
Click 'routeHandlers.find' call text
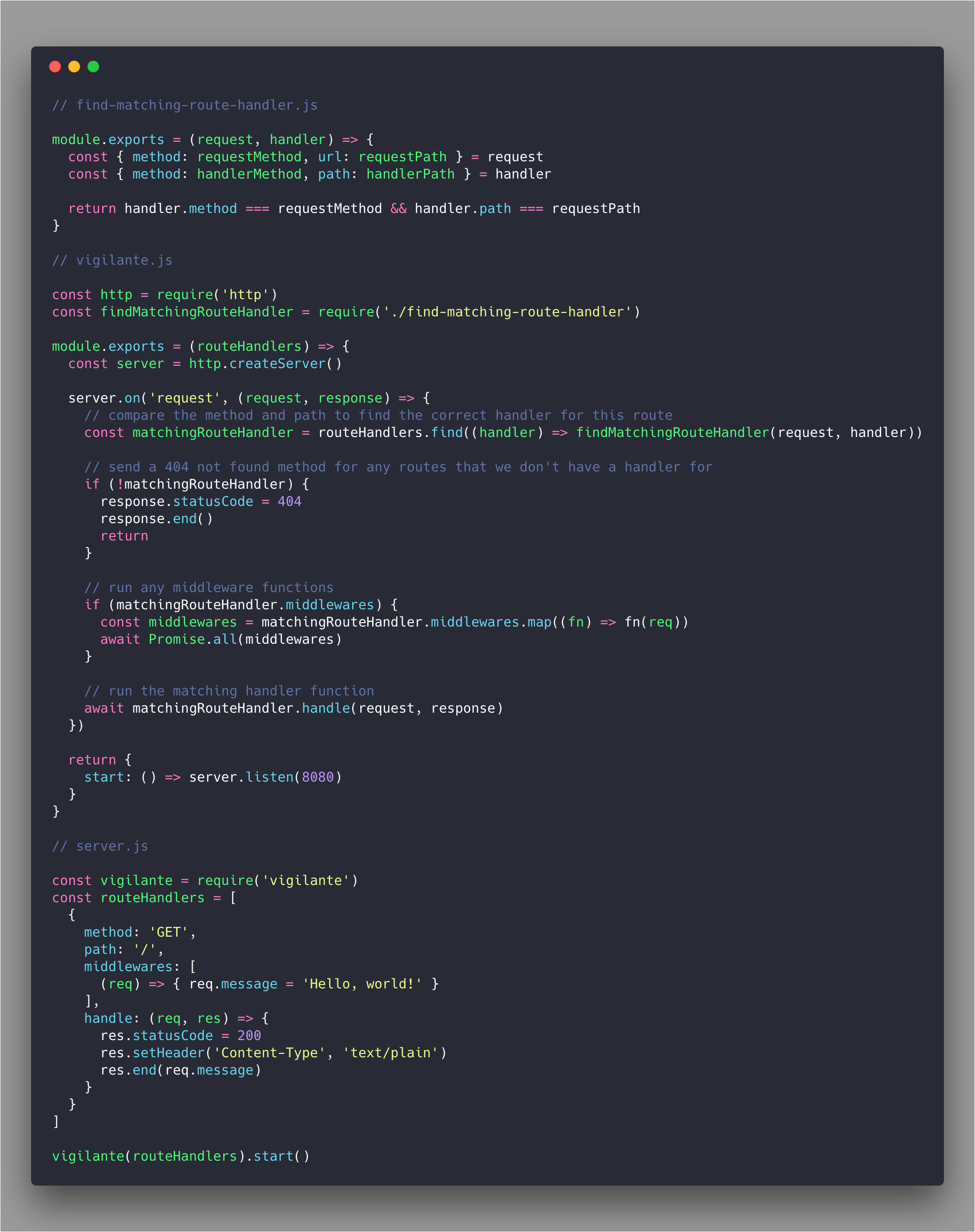pos(390,432)
